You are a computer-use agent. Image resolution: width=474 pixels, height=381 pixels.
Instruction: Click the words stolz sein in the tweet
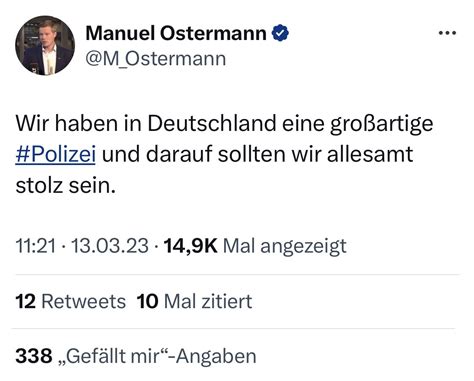click(x=65, y=186)
